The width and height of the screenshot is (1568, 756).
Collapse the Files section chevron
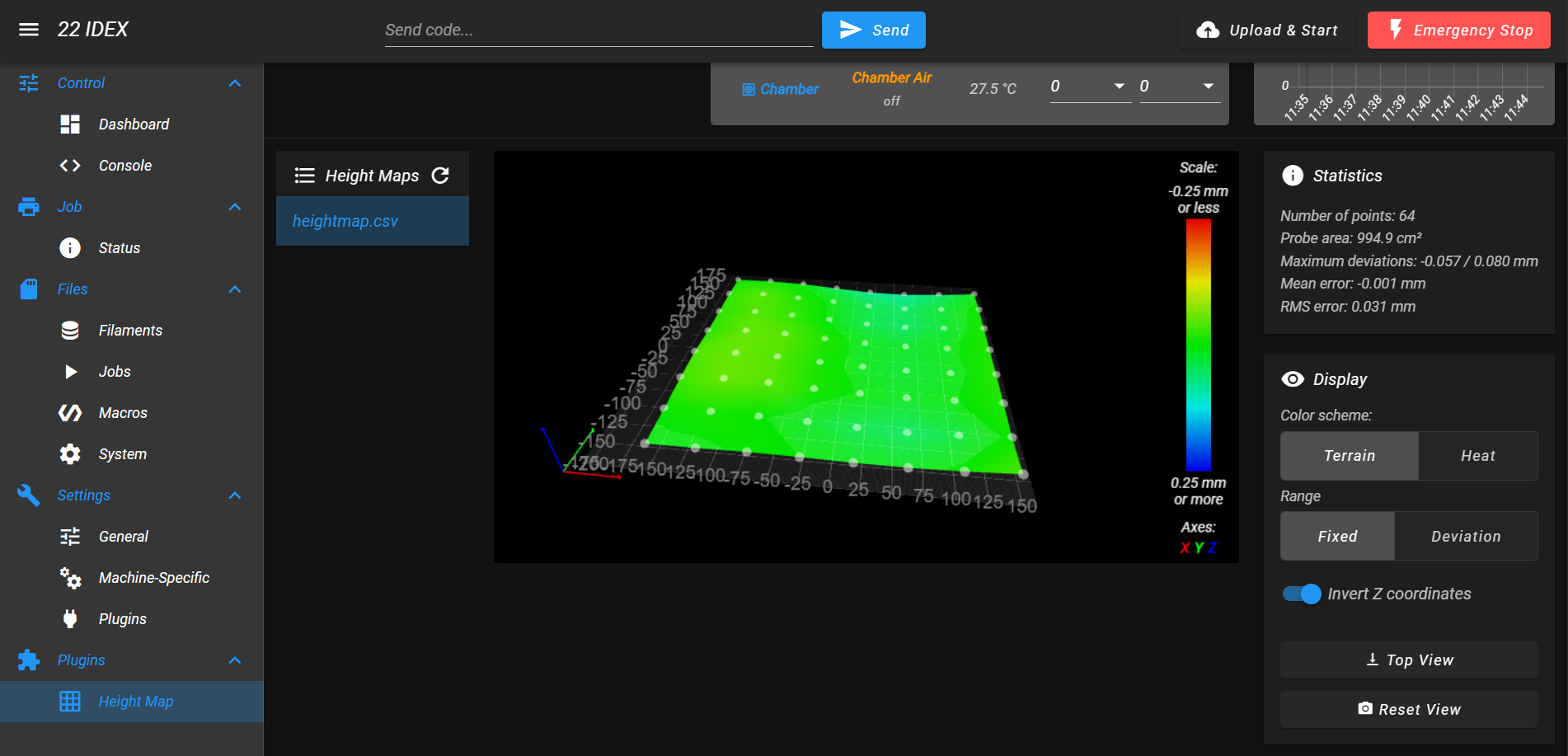click(235, 289)
